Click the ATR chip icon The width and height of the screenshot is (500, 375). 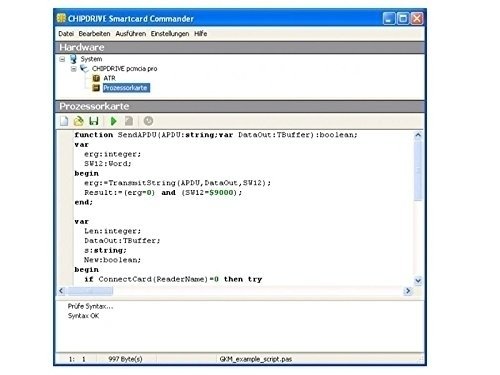pyautogui.click(x=96, y=78)
